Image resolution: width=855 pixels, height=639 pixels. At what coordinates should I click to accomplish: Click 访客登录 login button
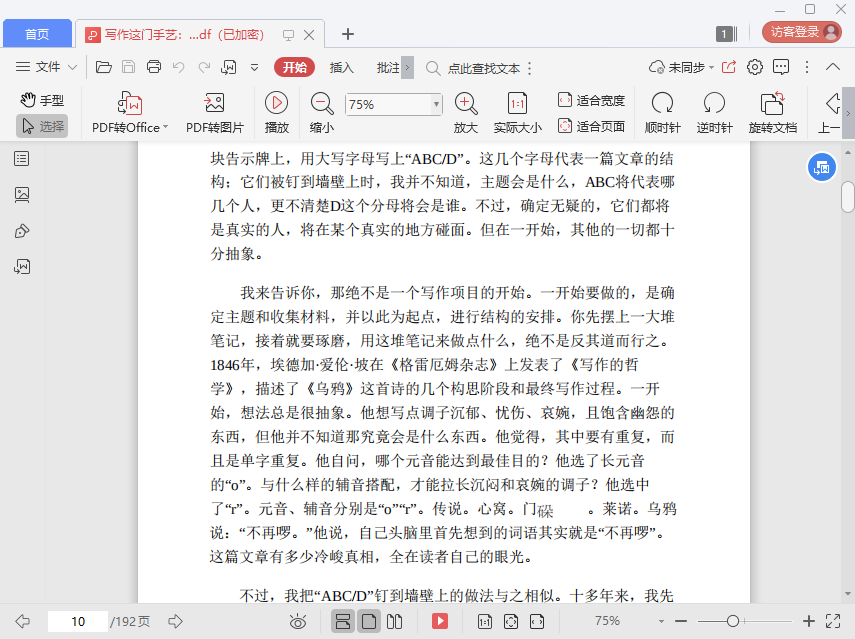(802, 32)
